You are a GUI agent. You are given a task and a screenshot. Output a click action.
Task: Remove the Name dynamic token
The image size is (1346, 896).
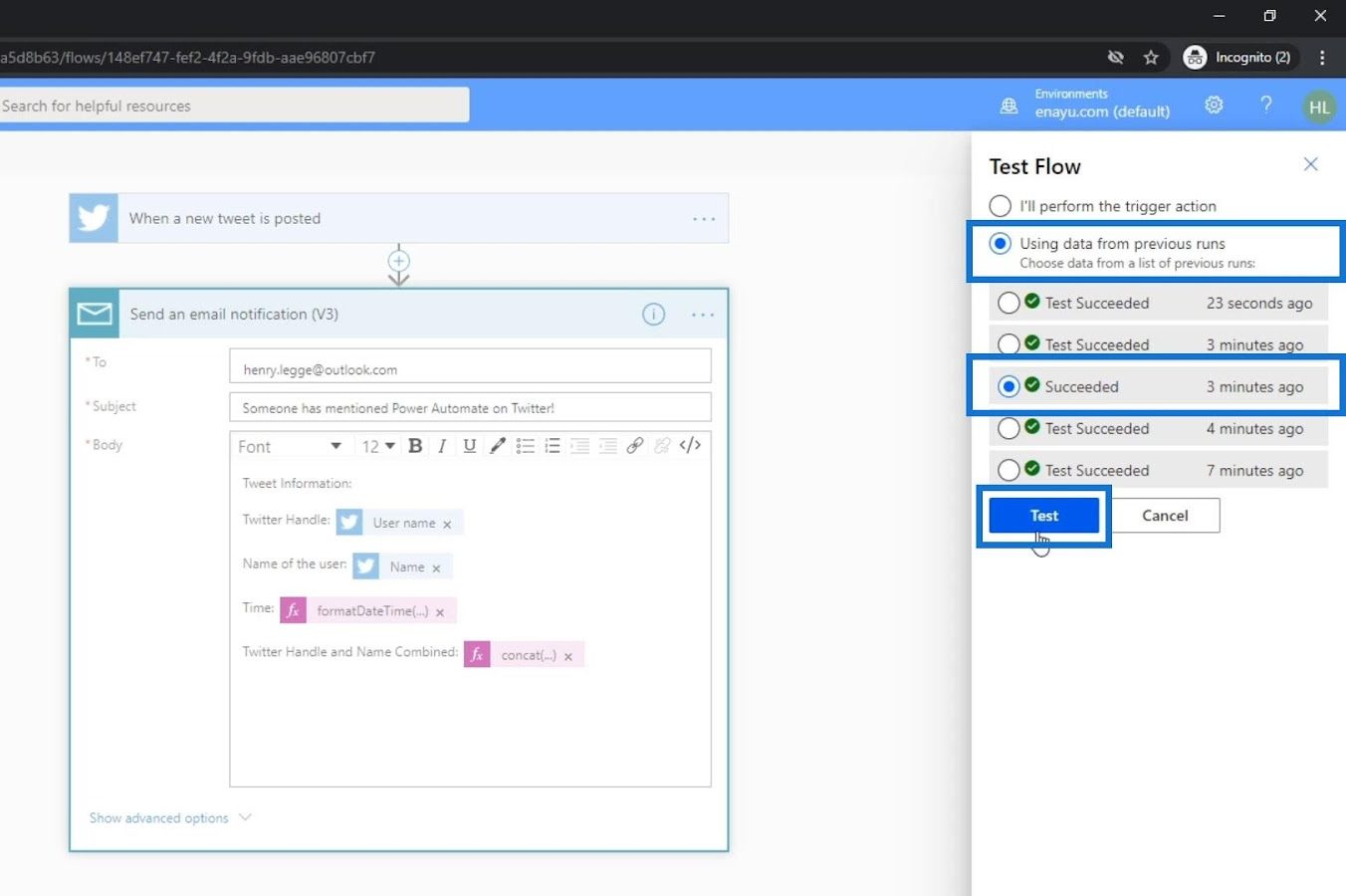point(436,567)
